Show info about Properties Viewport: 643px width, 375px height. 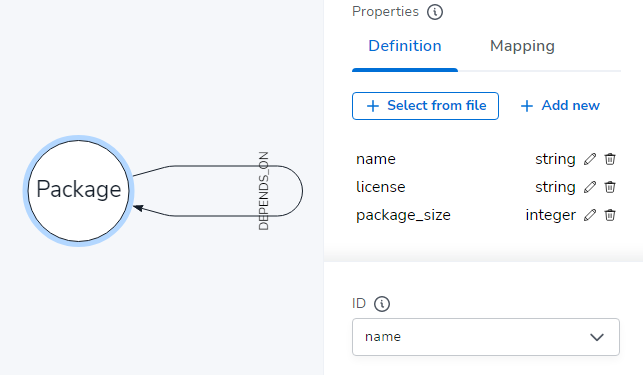point(435,12)
